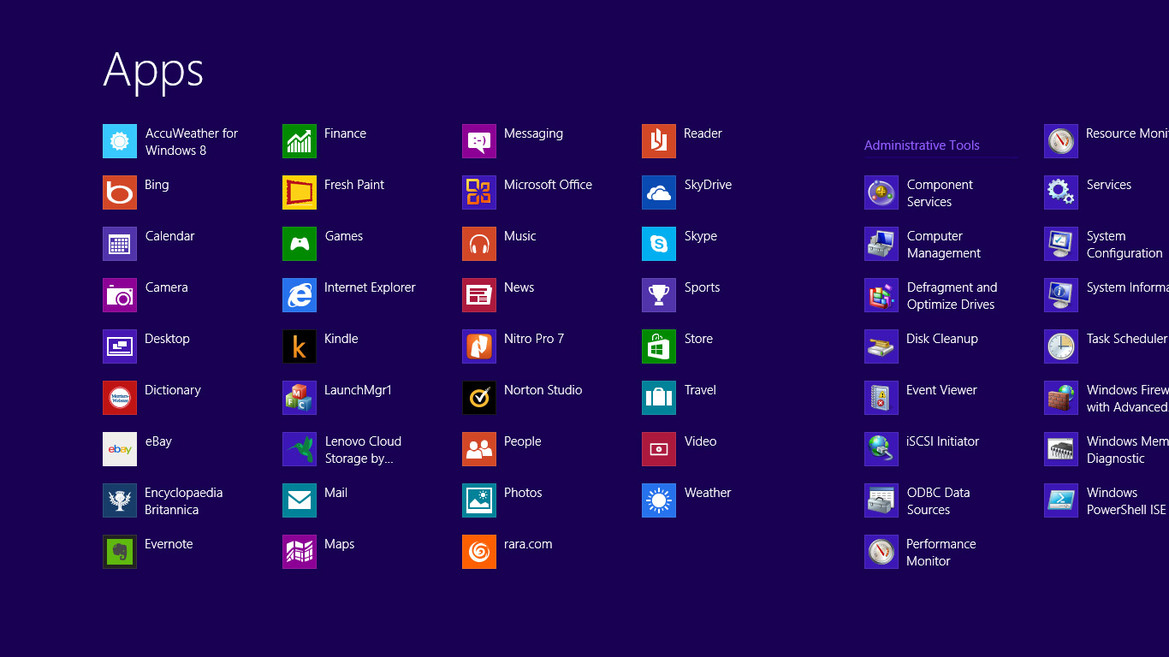Open the People app icon

[479, 449]
